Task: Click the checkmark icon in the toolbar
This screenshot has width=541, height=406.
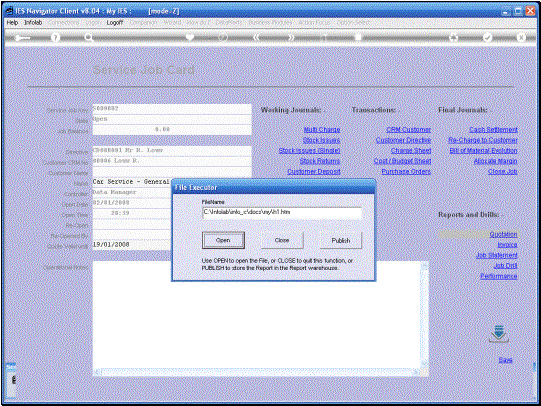Action: click(487, 37)
